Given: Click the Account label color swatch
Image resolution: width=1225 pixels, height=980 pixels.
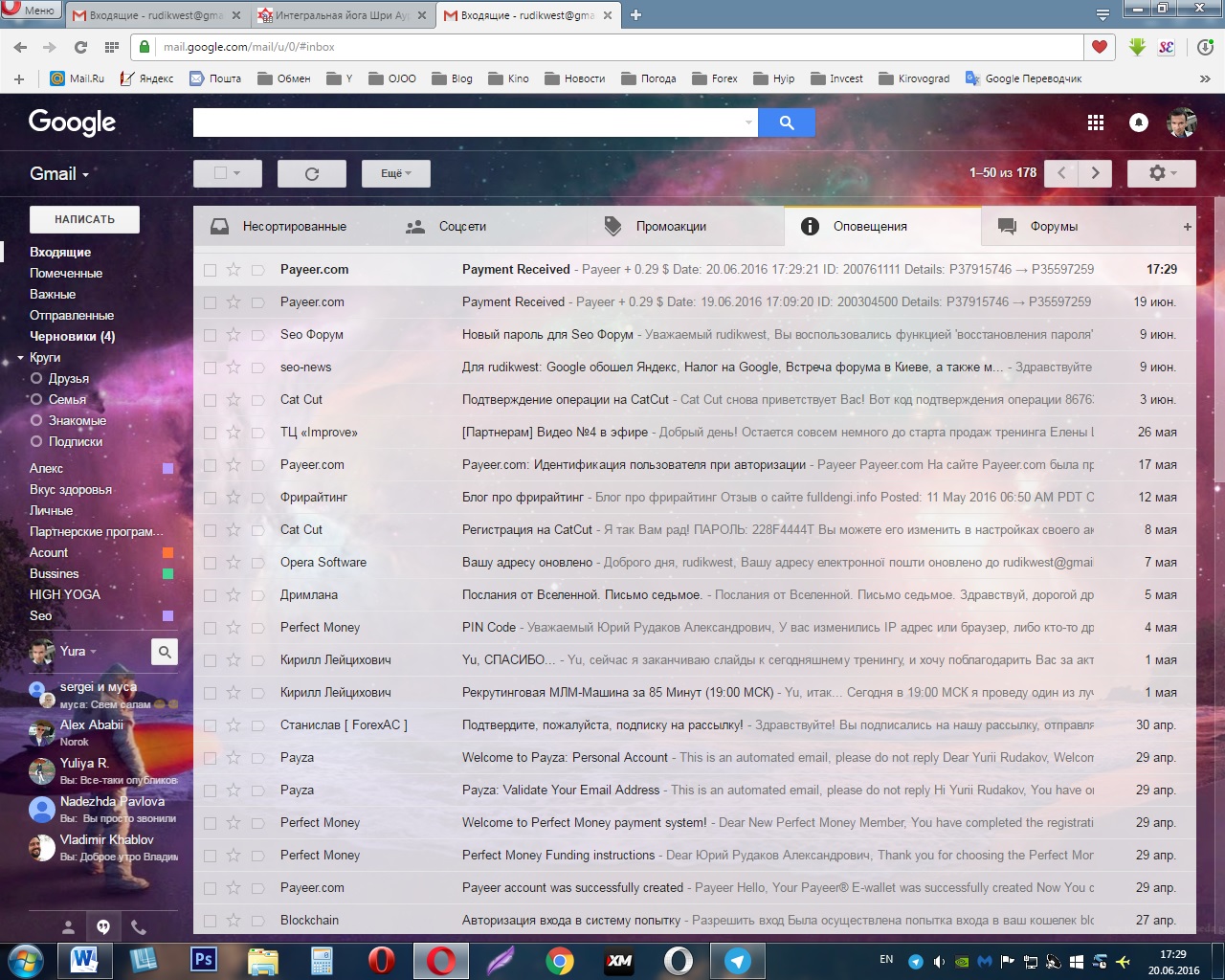Looking at the screenshot, I should [167, 553].
